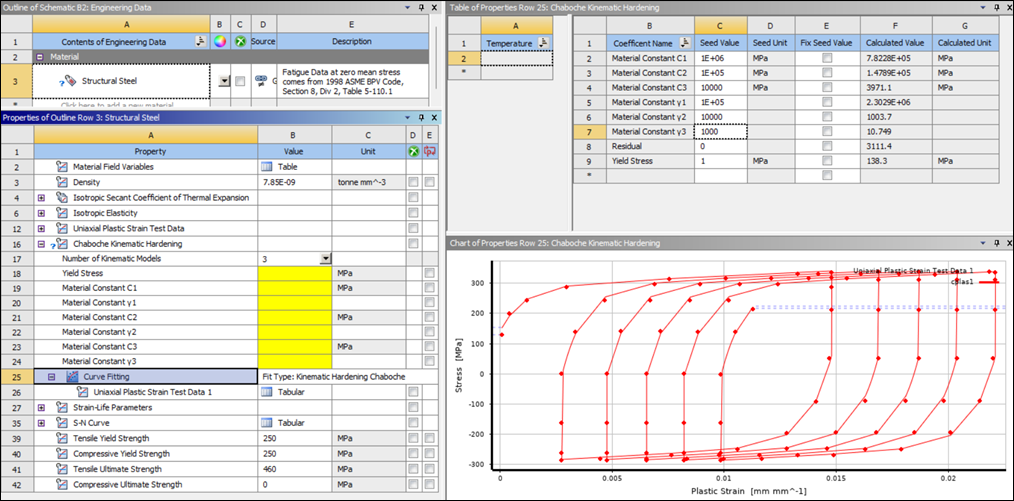Select the Seed Value 1E+06 cell

click(x=721, y=58)
